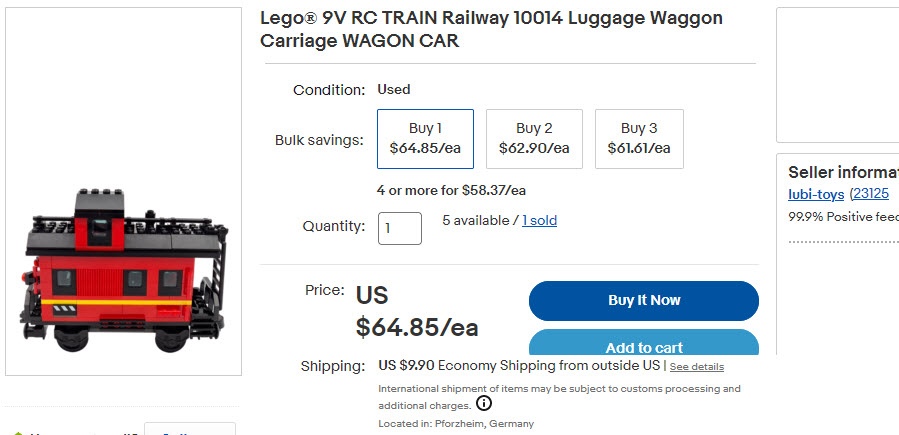
Task: Click the Located in Pforzheim, Germany text
Action: coord(456,424)
